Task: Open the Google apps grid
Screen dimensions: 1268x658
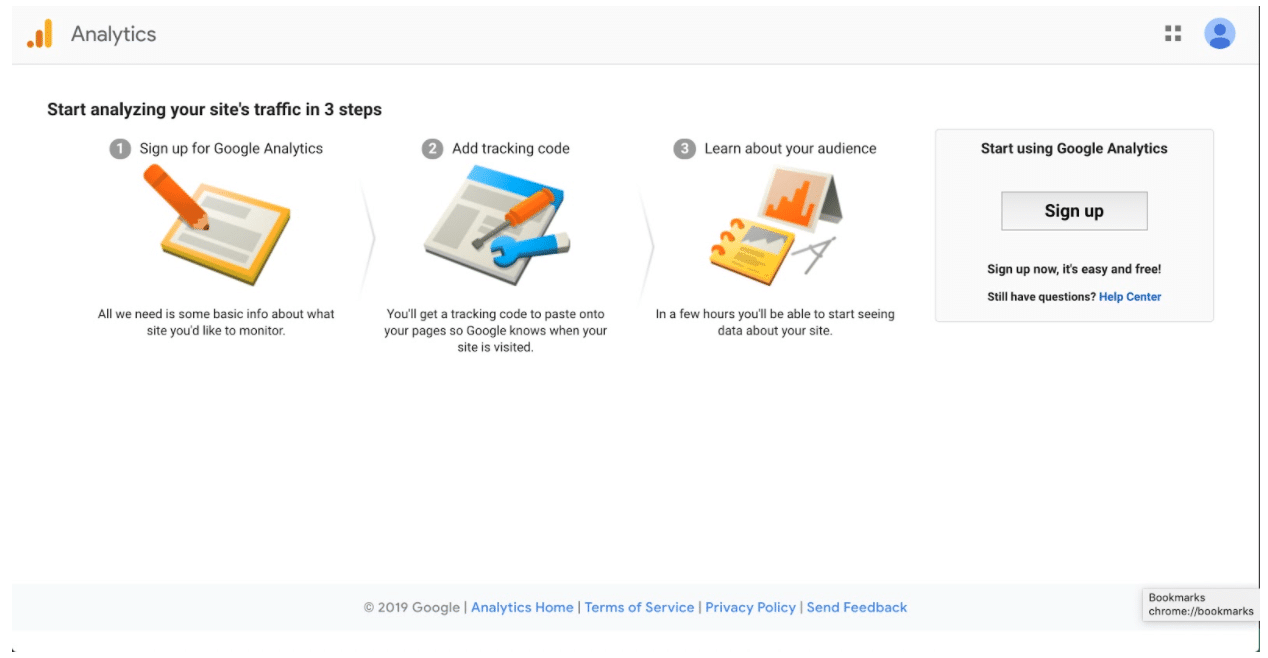Action: click(1173, 34)
